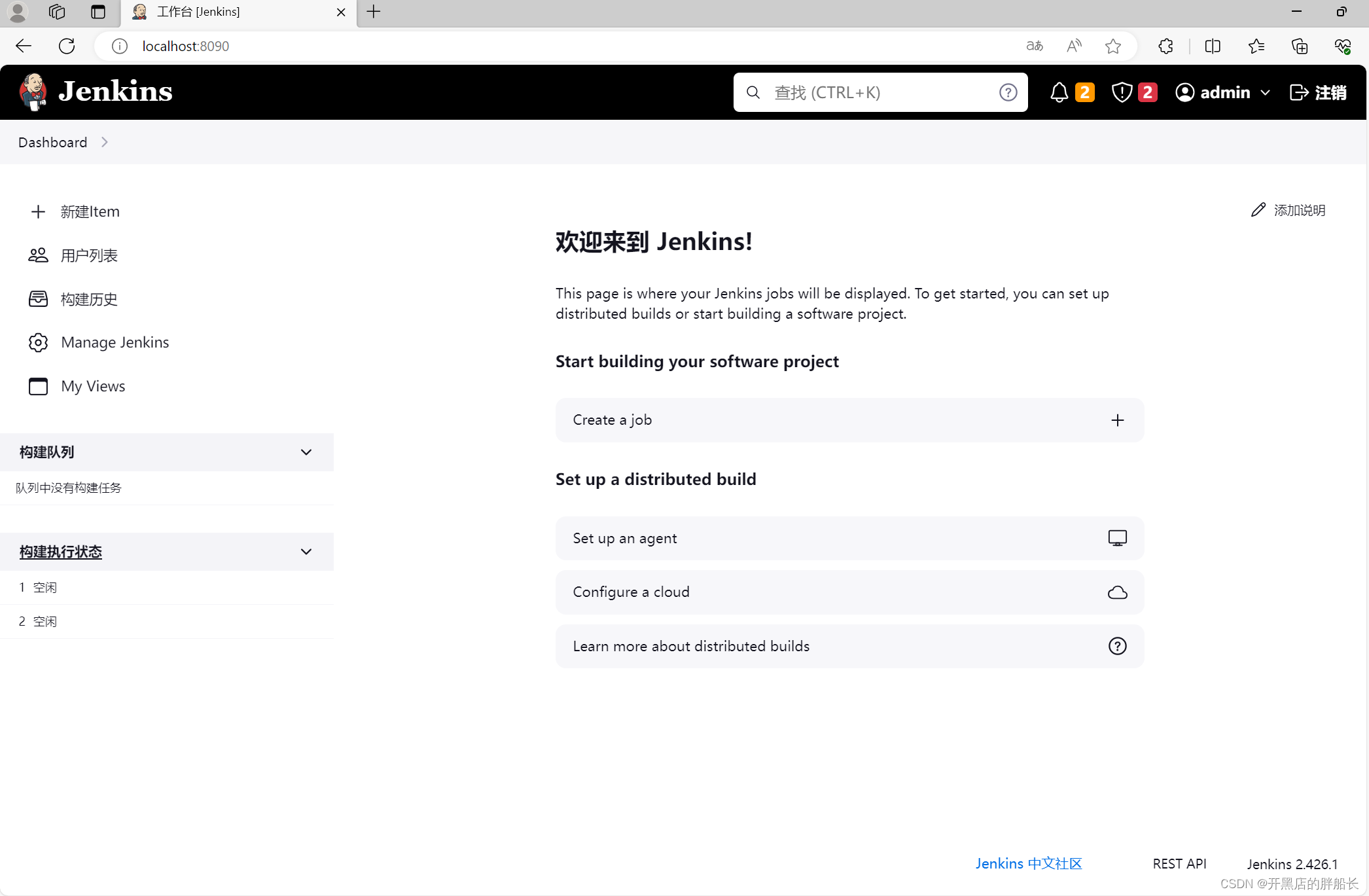This screenshot has height=896, width=1369.
Task: Click help icon in Learn more row
Action: (1117, 646)
